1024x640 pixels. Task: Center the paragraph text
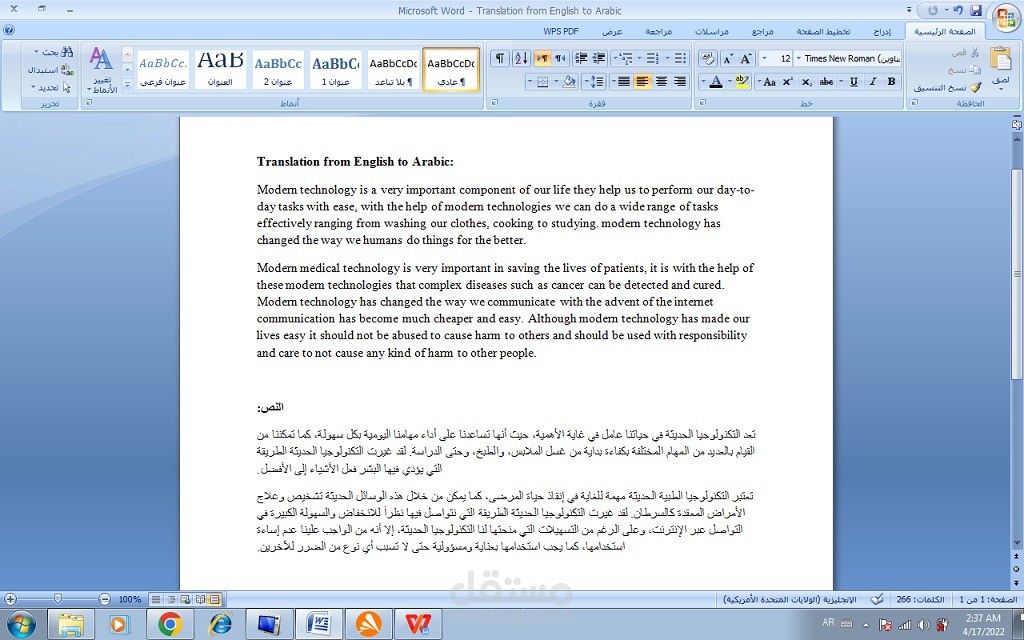[662, 82]
